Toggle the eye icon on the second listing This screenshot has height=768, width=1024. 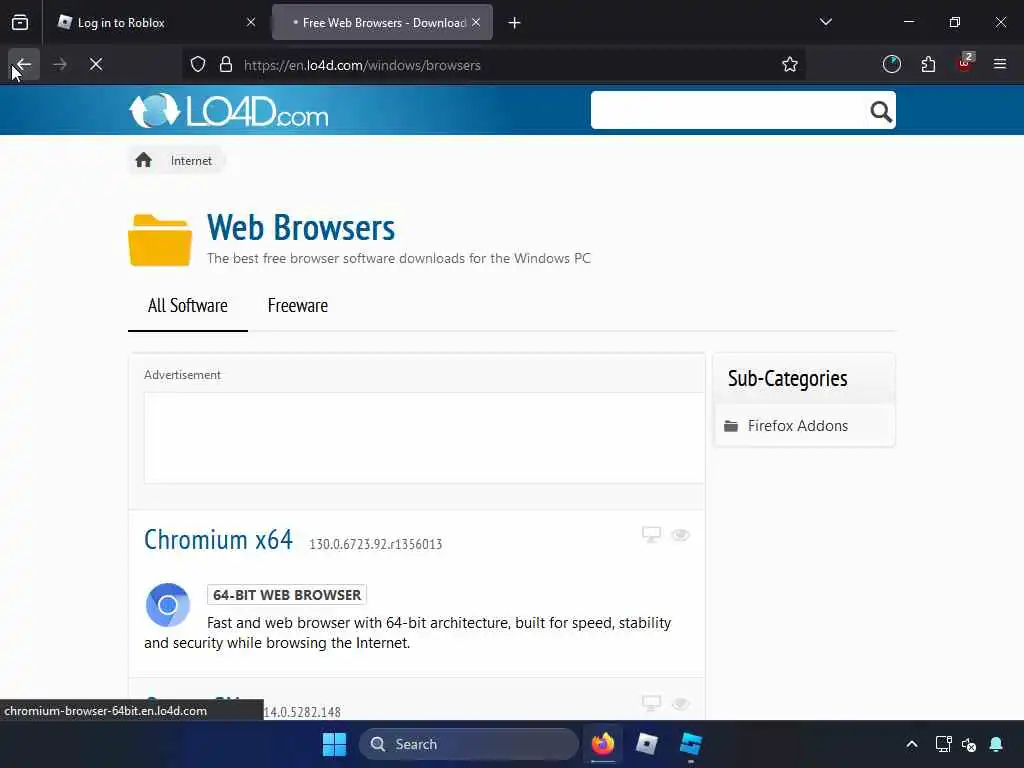pyautogui.click(x=680, y=703)
